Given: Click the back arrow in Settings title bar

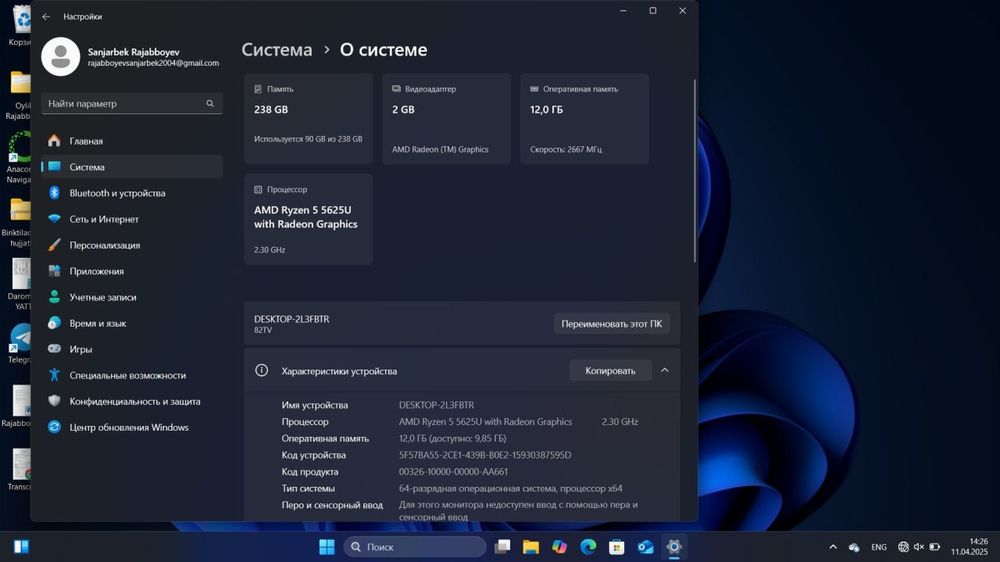Looking at the screenshot, I should click(46, 17).
